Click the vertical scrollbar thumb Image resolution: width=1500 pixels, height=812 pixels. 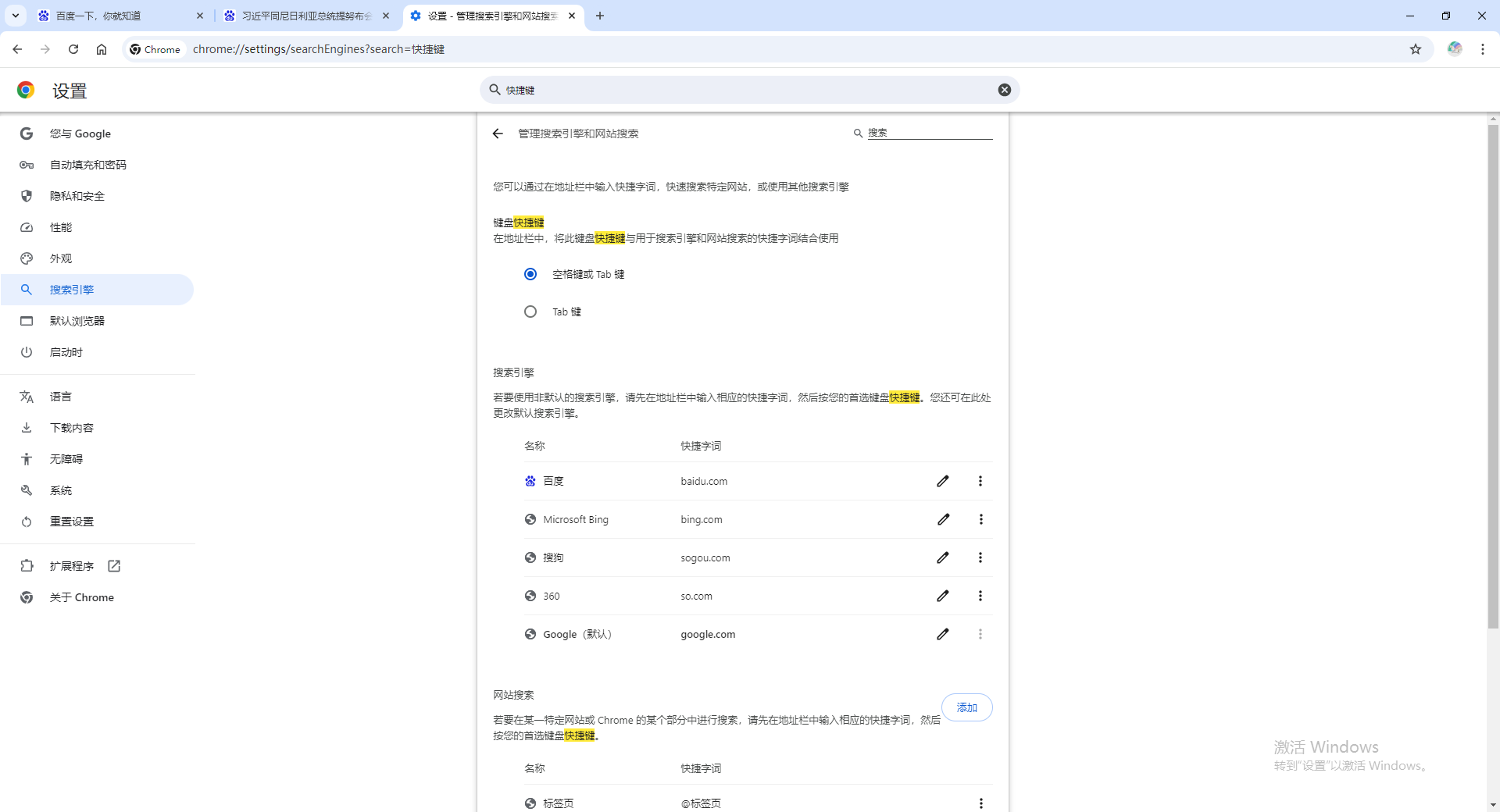coord(1493,376)
